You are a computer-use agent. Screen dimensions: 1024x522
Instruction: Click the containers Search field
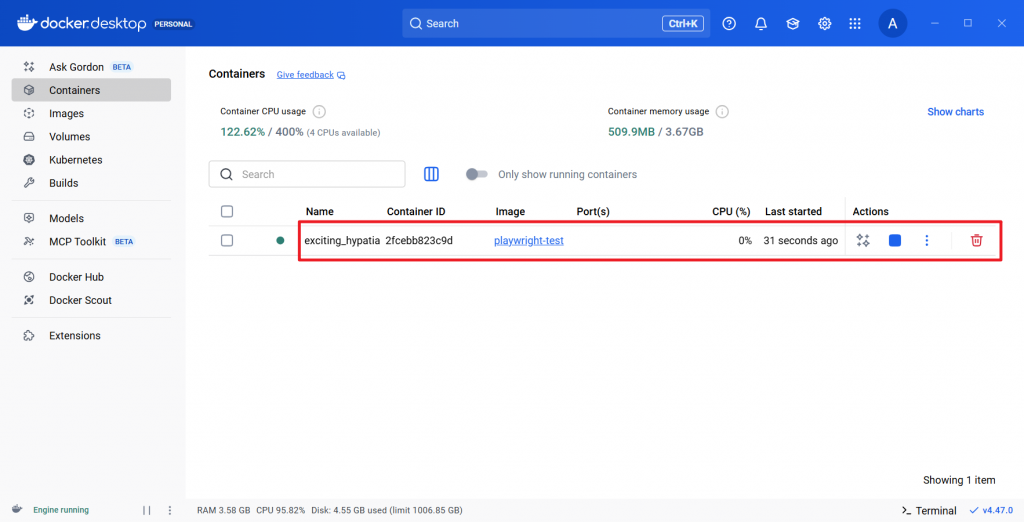(307, 174)
